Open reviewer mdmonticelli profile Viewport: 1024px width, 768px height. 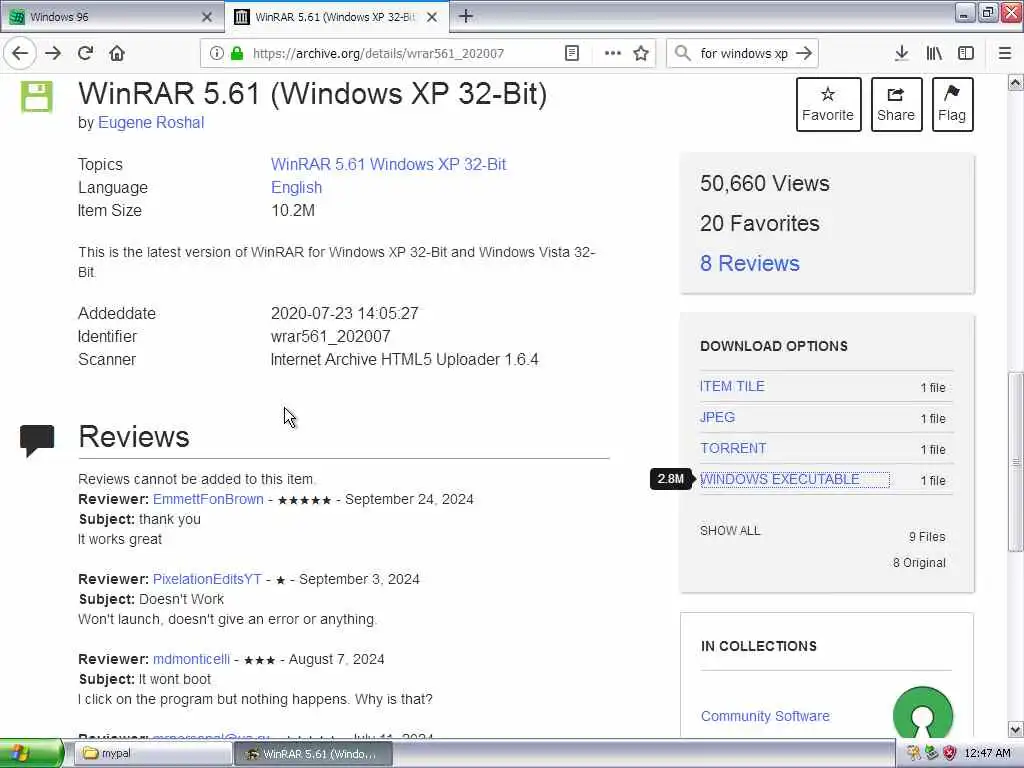(191, 660)
